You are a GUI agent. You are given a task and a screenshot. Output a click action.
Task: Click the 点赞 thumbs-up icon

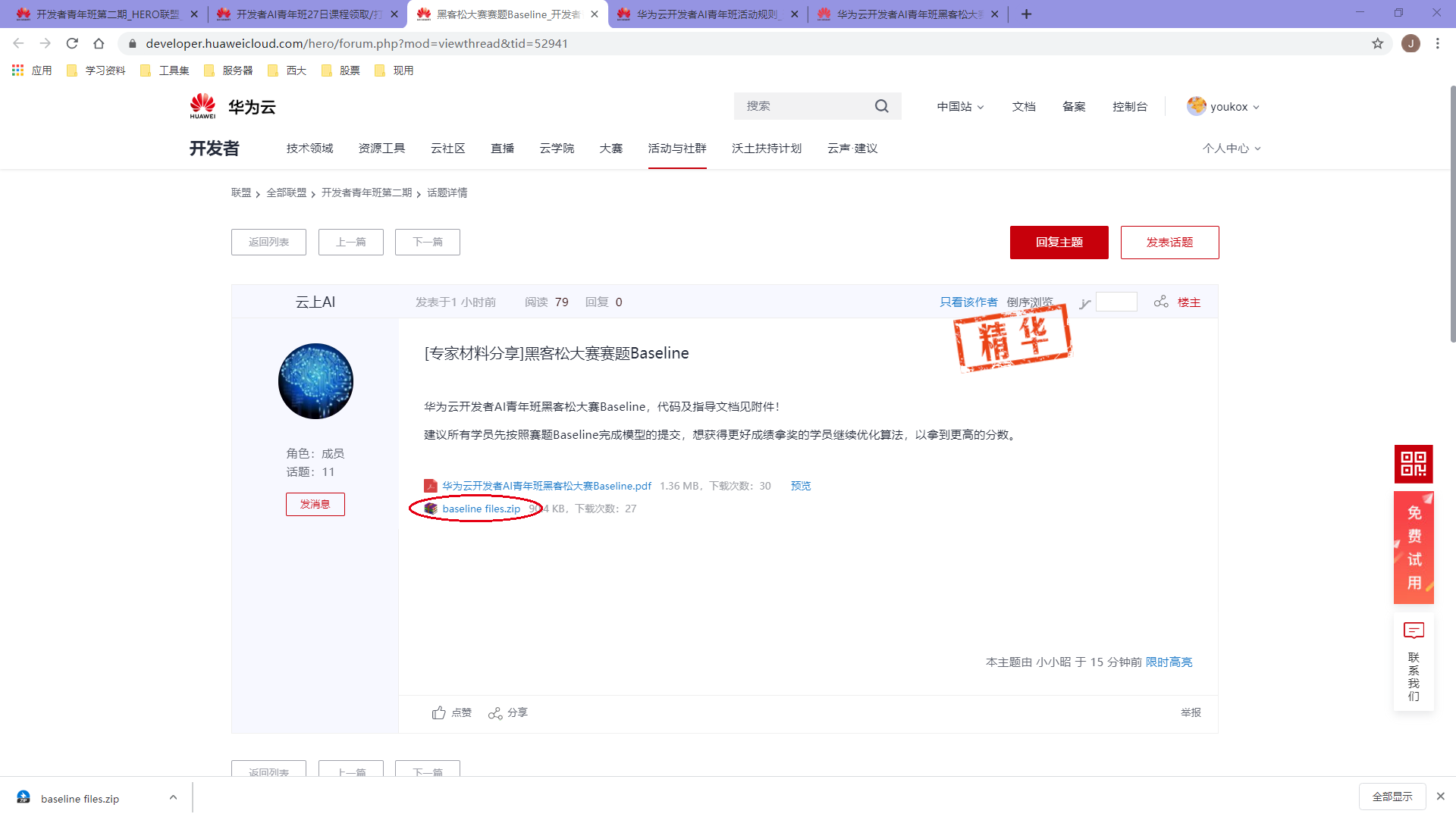coord(438,712)
